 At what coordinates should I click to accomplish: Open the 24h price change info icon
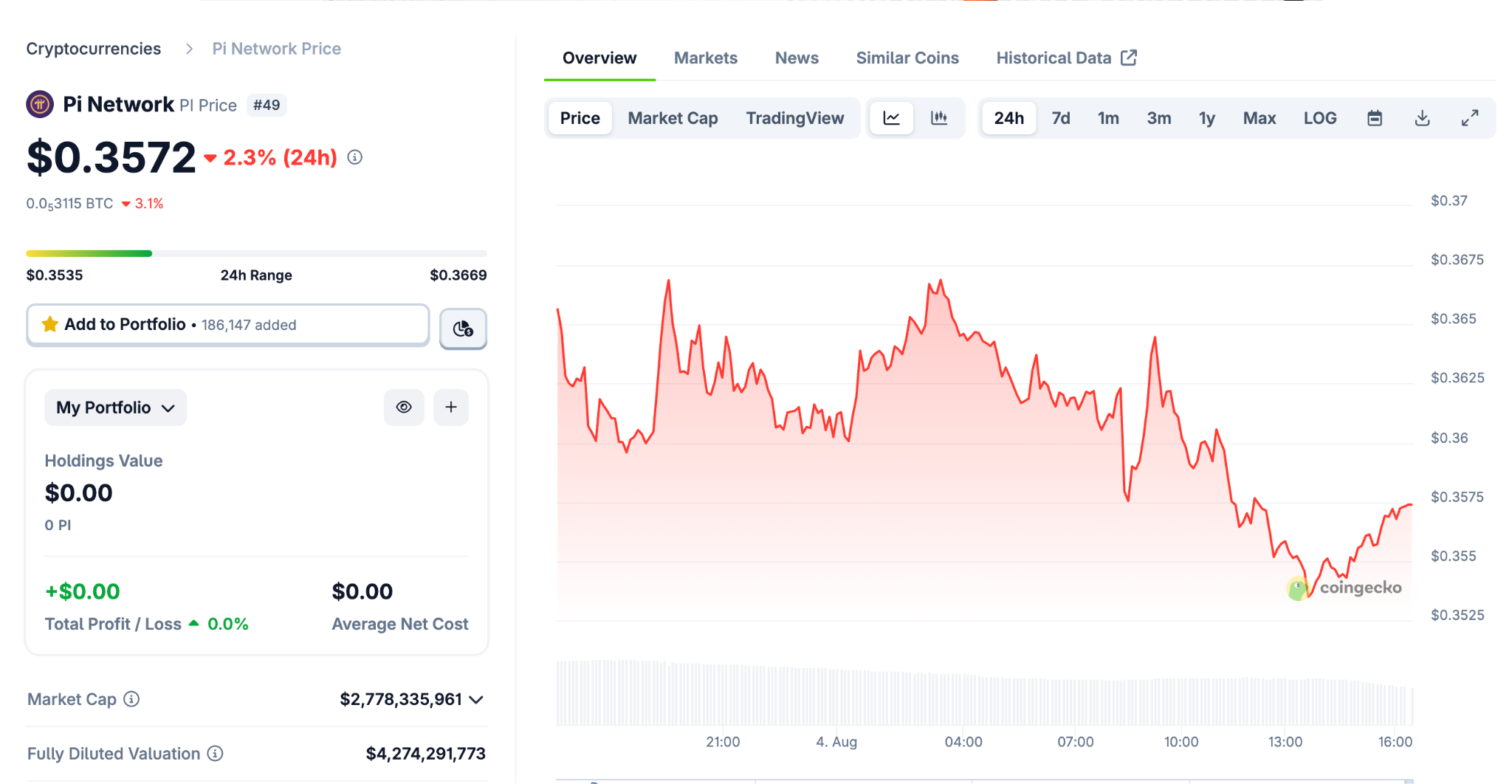pos(355,157)
